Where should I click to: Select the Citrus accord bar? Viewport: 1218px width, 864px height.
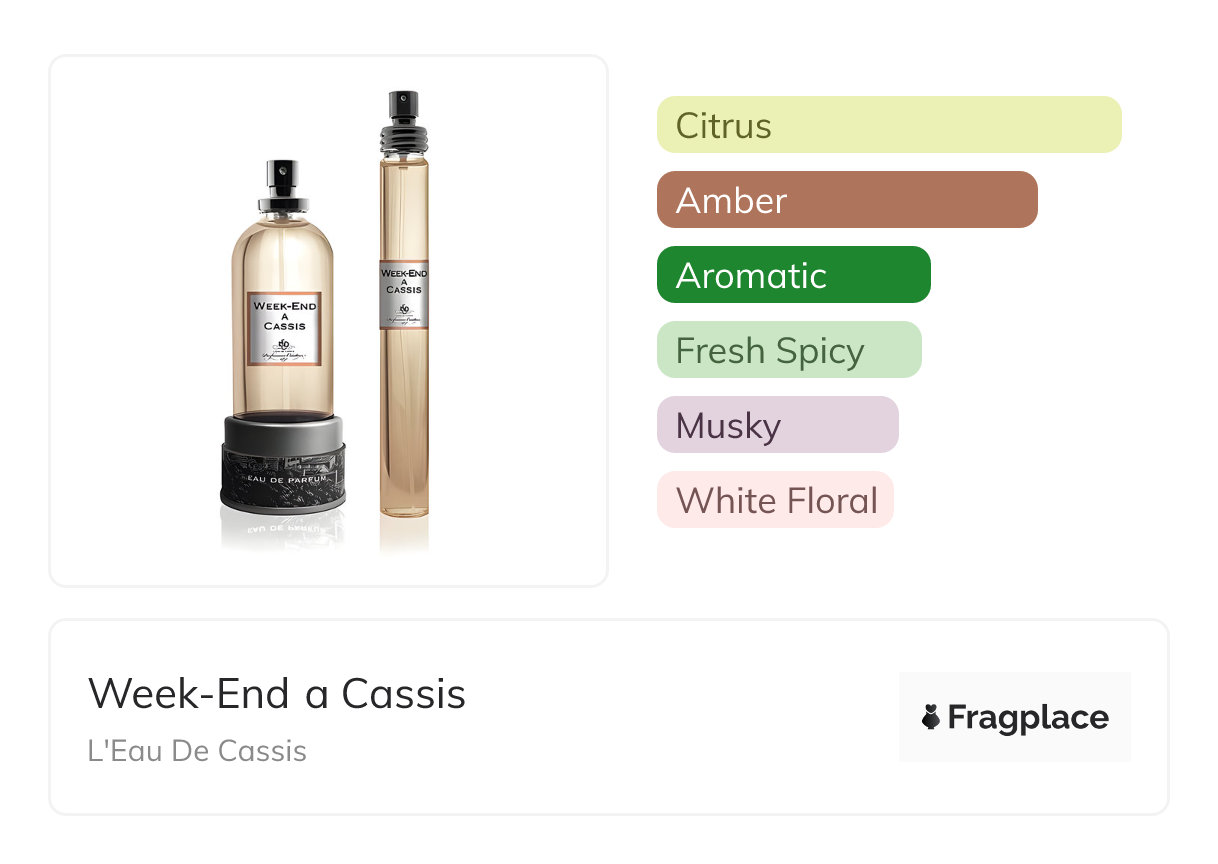tap(888, 125)
